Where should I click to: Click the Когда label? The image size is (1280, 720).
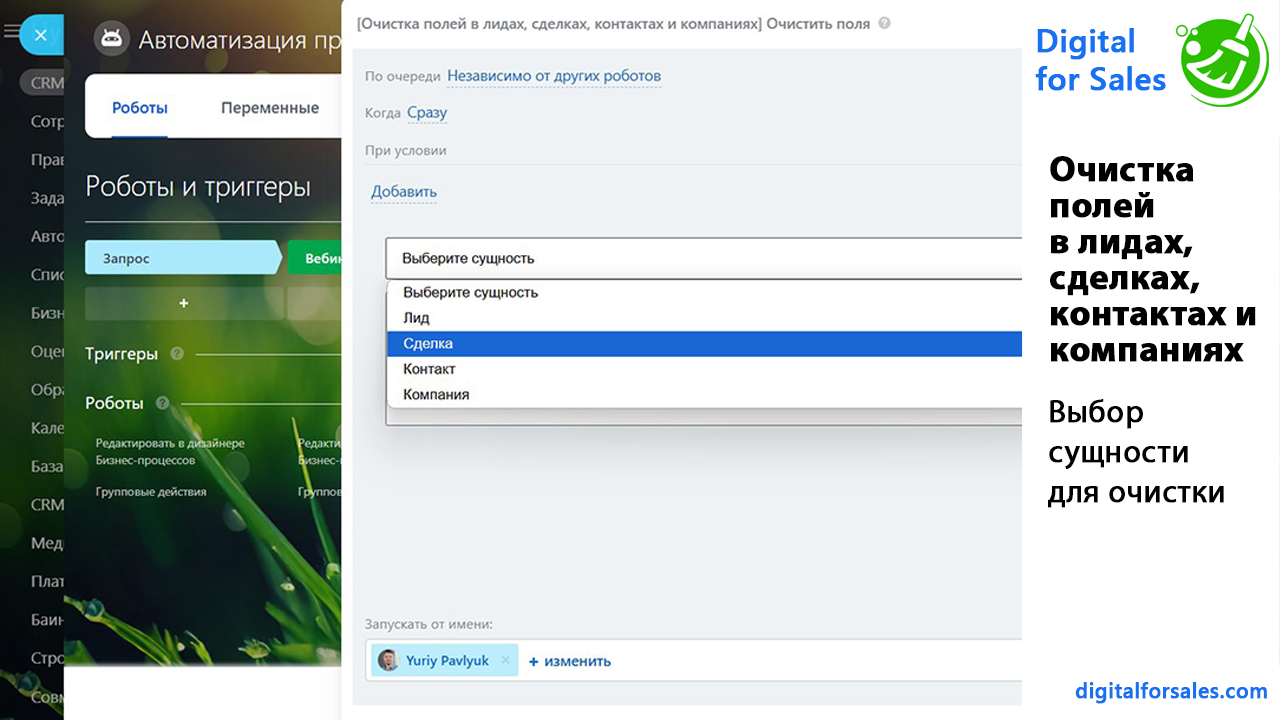(383, 114)
